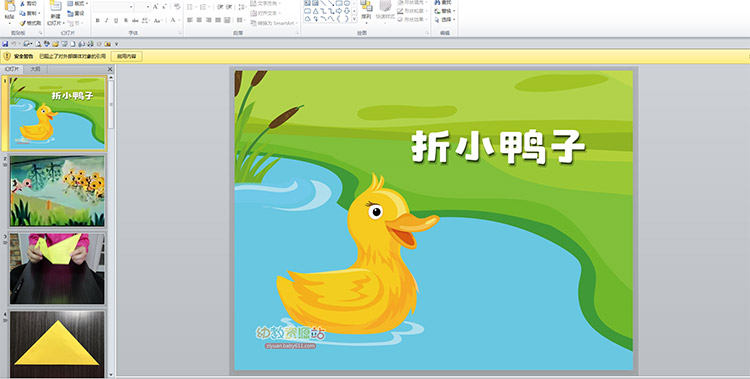
Task: Click the slide panel vertical scrollbar
Action: [110, 225]
